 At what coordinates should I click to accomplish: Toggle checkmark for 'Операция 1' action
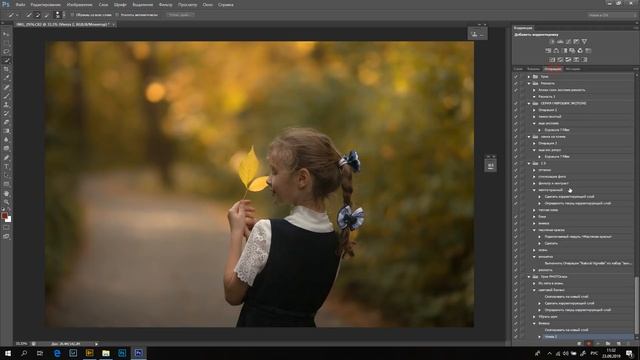point(516,110)
